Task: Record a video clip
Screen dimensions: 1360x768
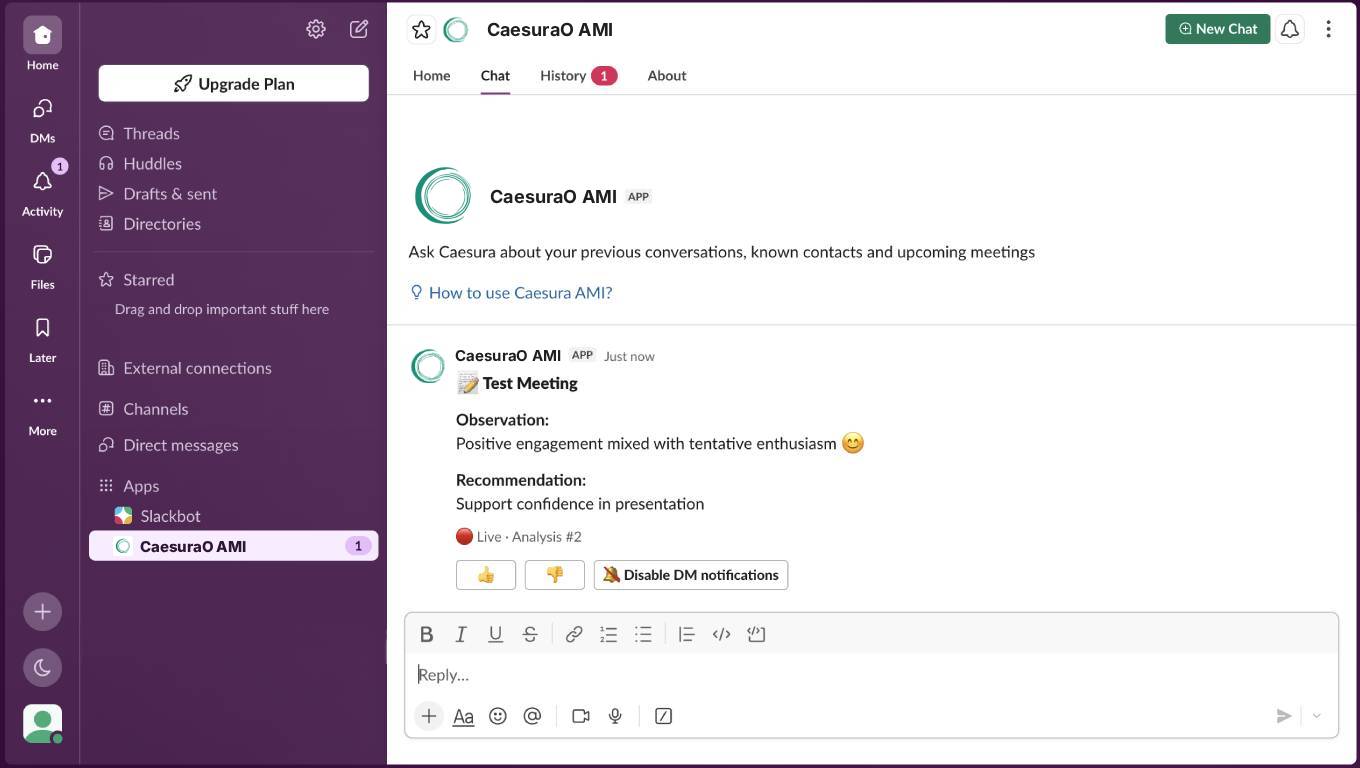Action: point(581,716)
